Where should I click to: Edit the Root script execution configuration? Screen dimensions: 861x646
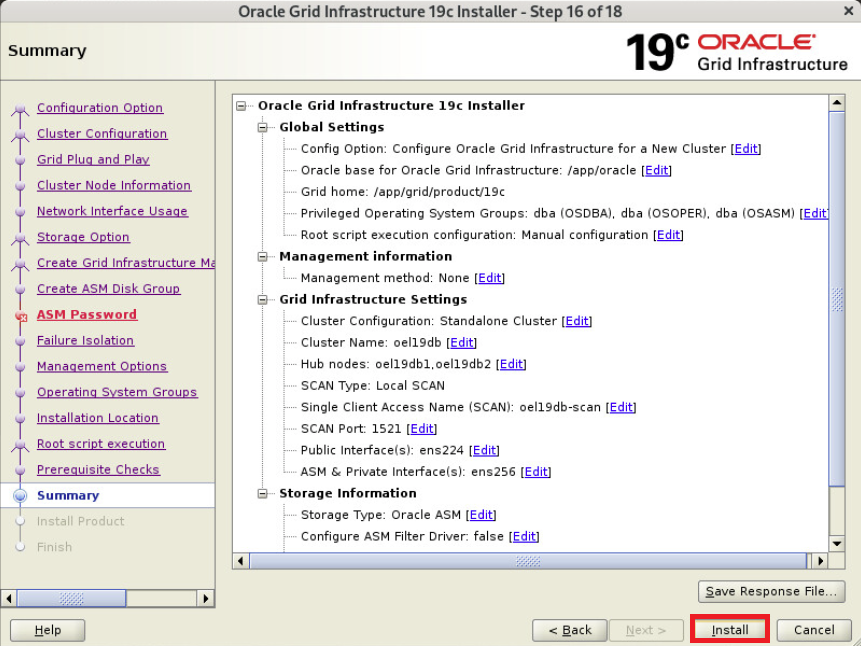click(x=668, y=235)
